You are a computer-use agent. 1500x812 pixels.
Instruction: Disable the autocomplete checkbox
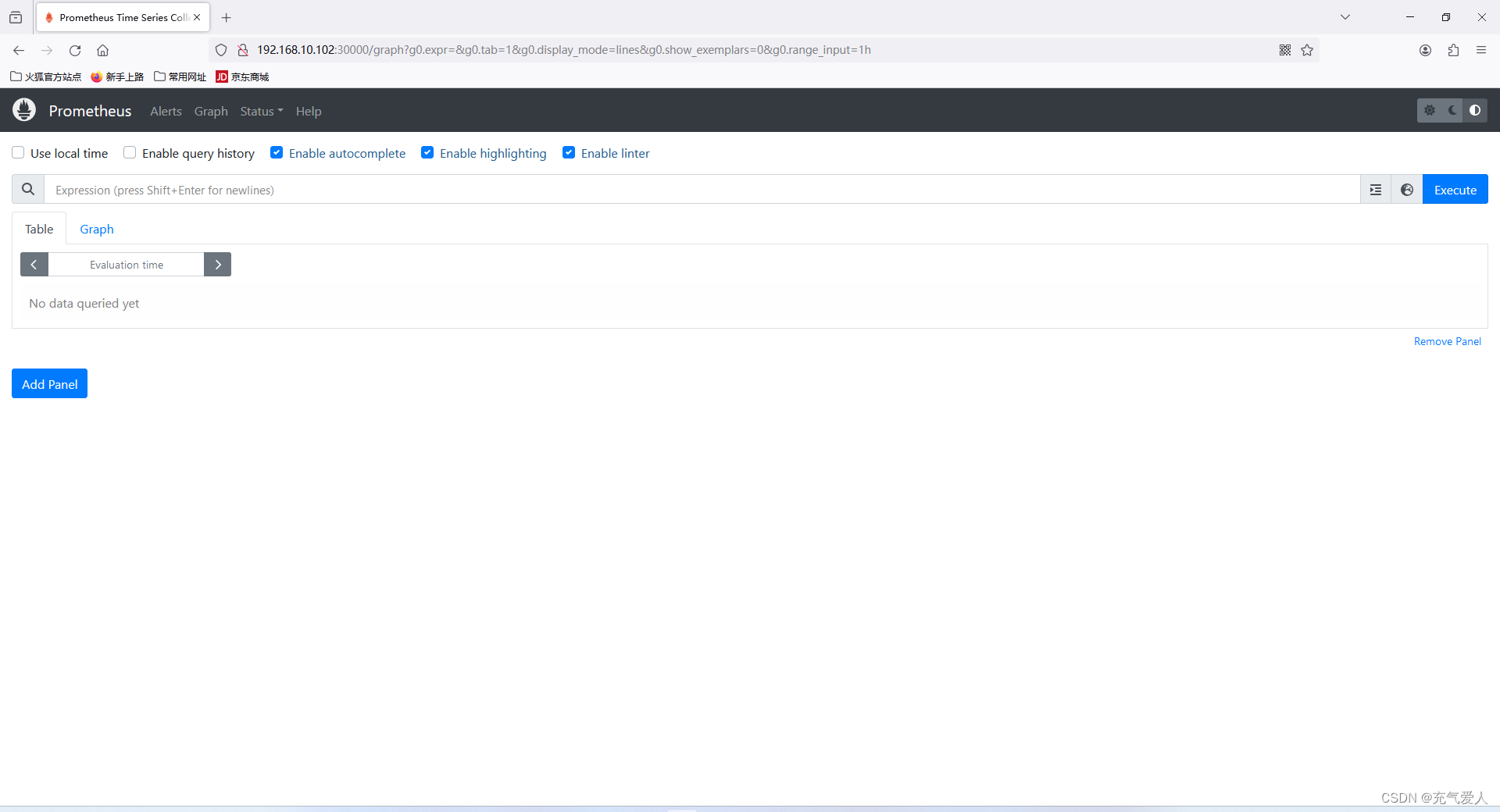[277, 153]
